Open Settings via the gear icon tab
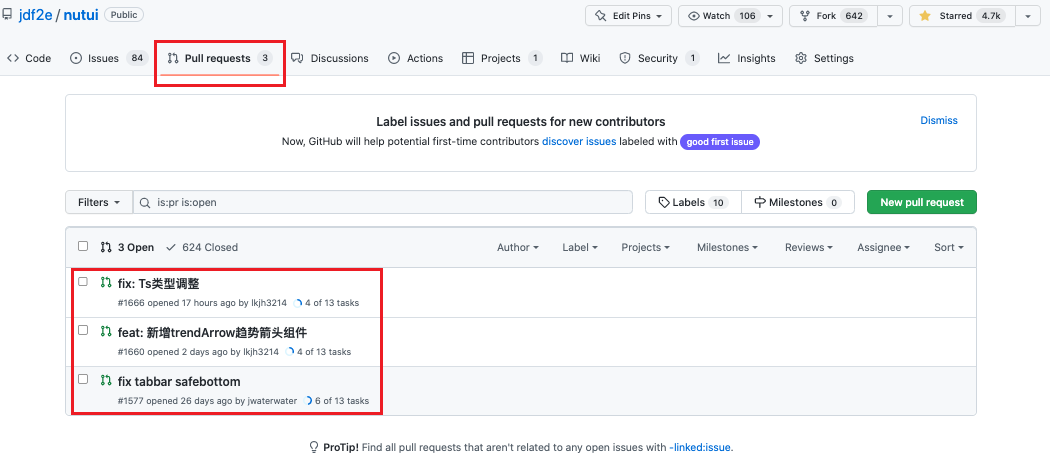The image size is (1050, 460). click(801, 58)
